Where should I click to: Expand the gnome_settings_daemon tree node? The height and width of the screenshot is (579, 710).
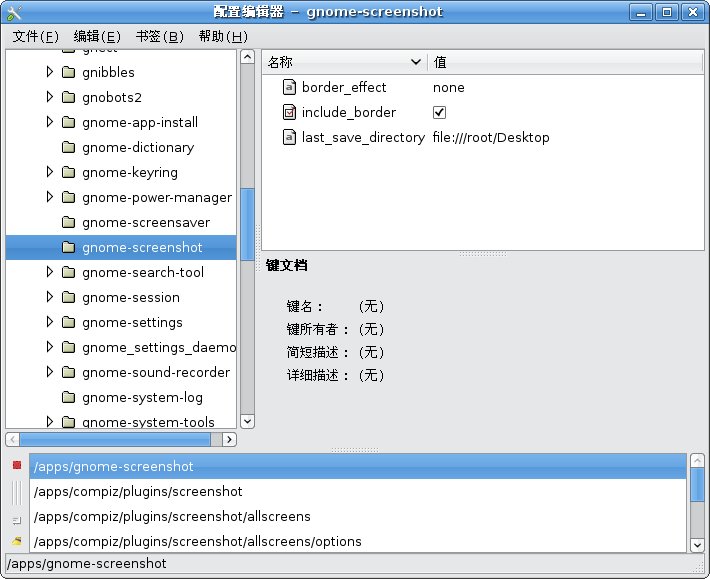point(50,347)
